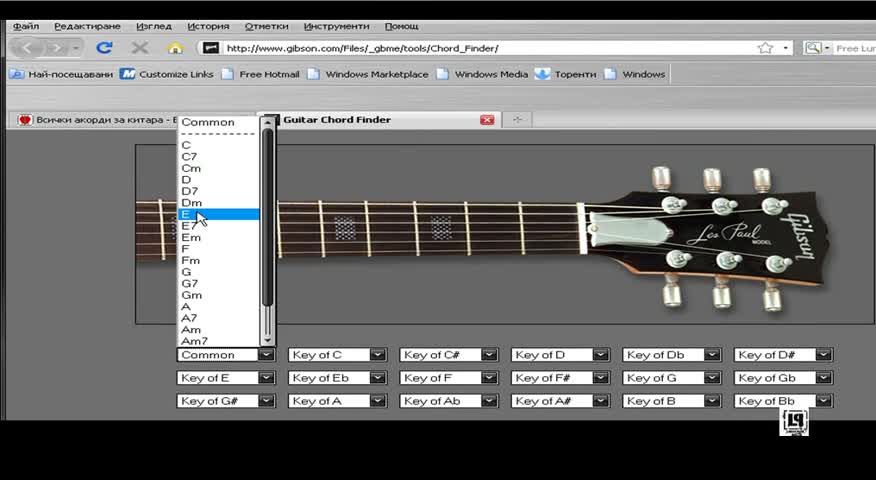Viewport: 876px width, 480px height.
Task: Click the browser Back arrow button
Action: tap(25, 48)
